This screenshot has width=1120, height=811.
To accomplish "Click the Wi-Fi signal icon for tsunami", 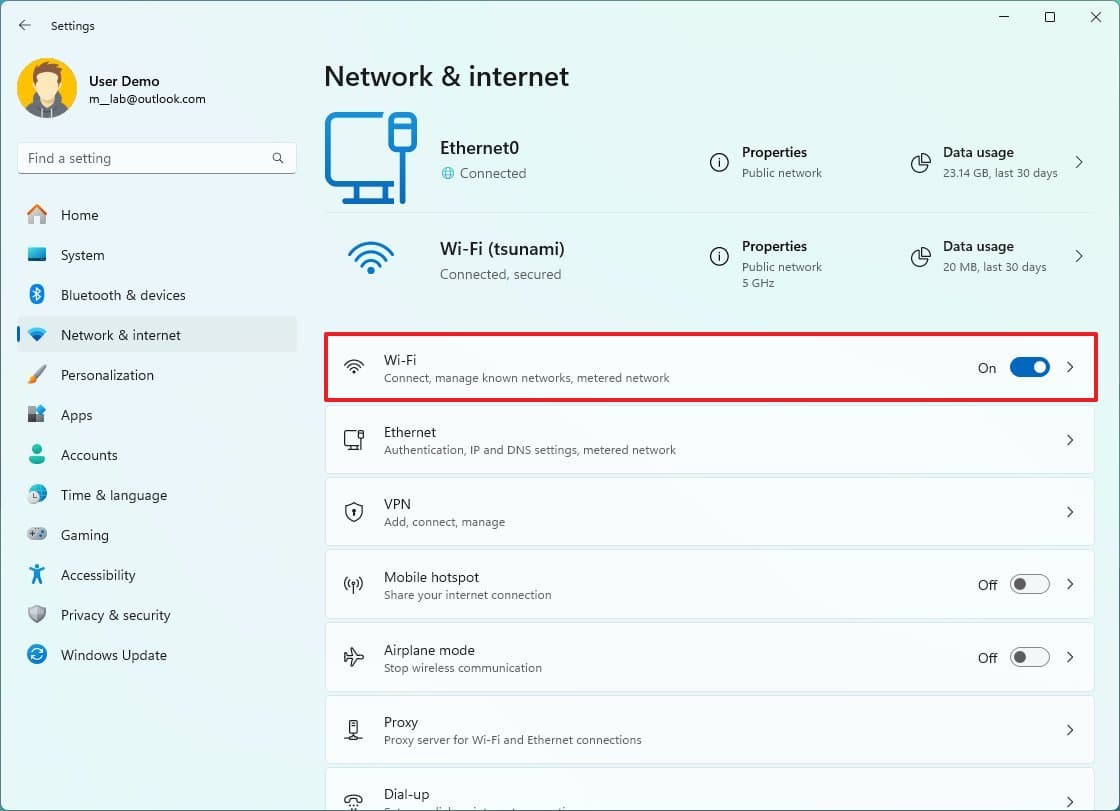I will pos(371,257).
